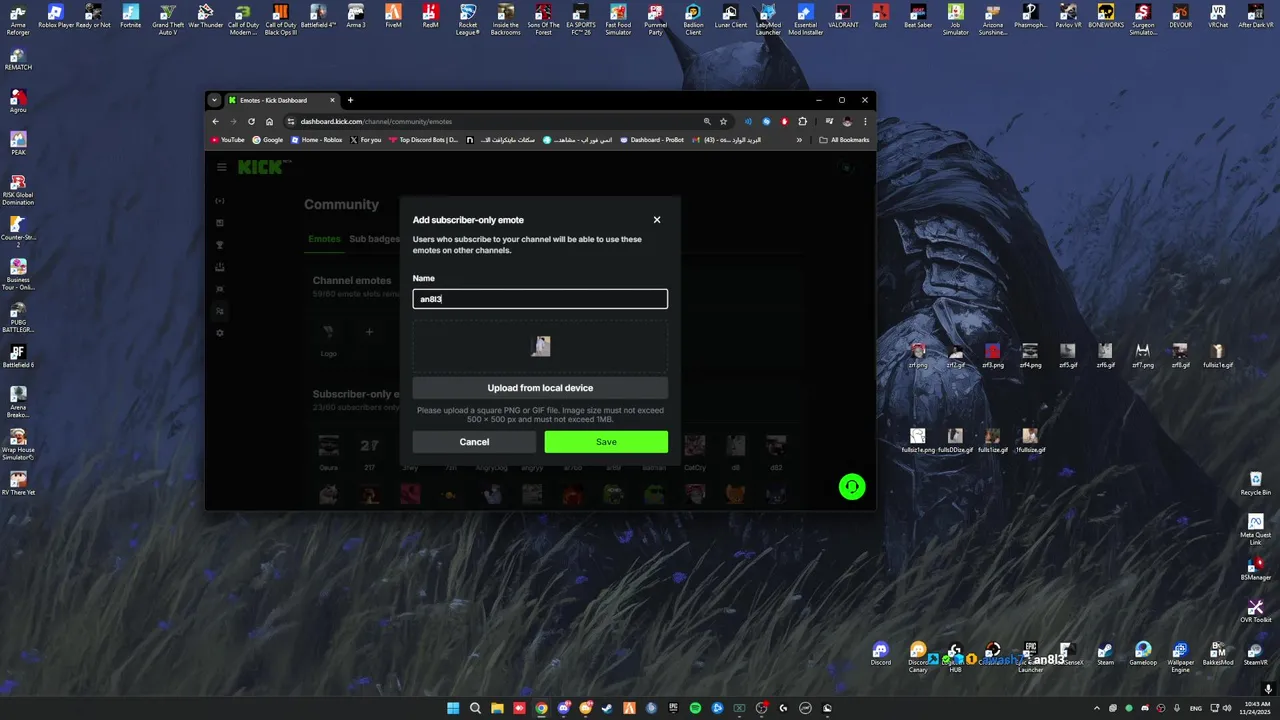This screenshot has height=720, width=1280.
Task: Open Spotify from taskbar
Action: tap(695, 708)
